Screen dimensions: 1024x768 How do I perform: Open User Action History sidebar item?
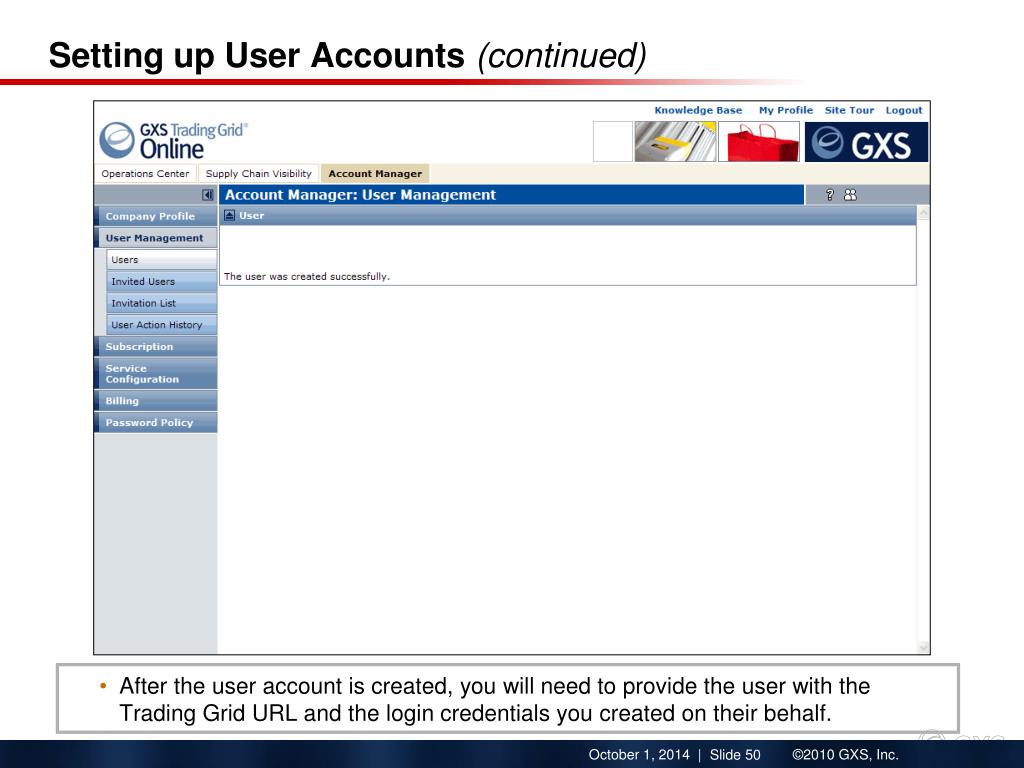point(161,325)
